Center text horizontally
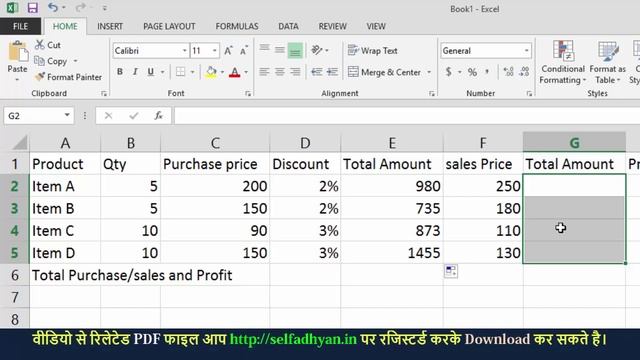 click(280, 72)
